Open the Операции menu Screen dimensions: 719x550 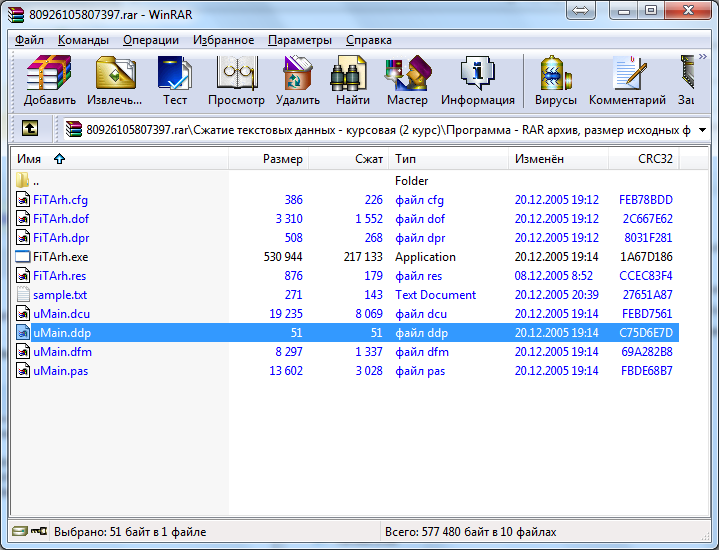[151, 40]
